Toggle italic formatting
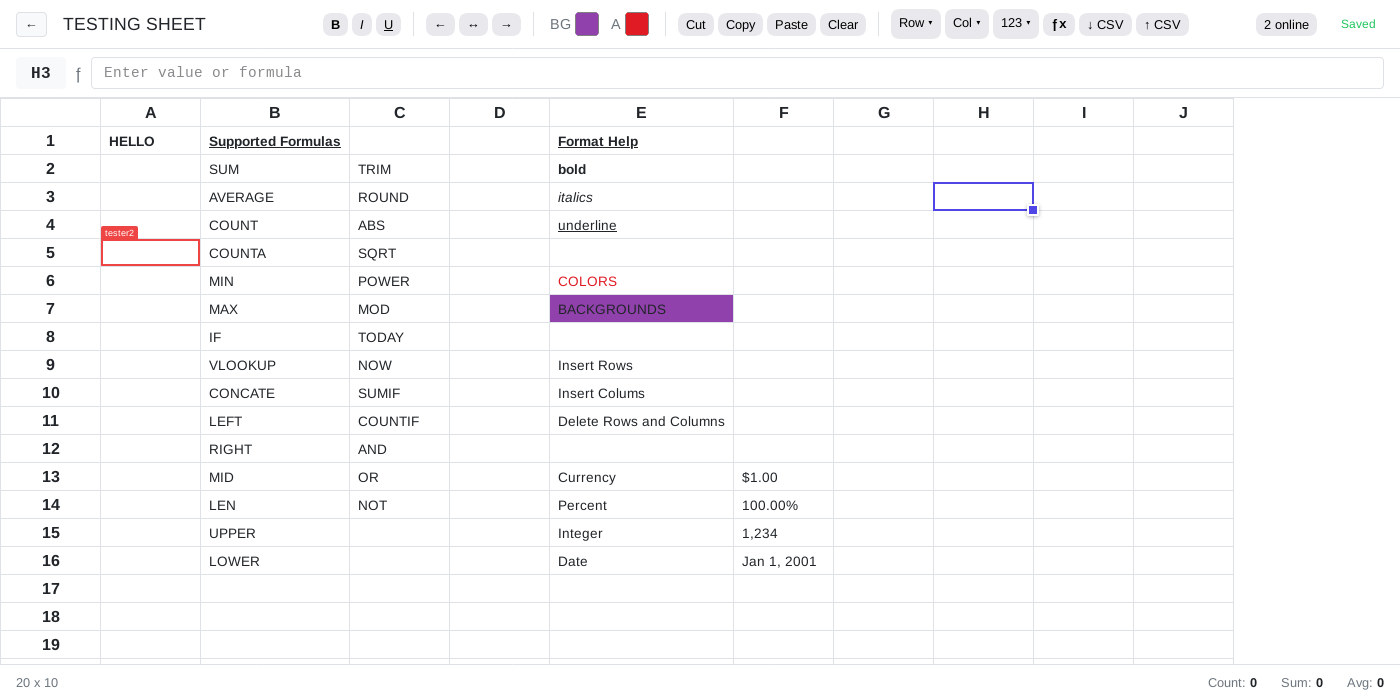The height and width of the screenshot is (700, 1400). [361, 24]
